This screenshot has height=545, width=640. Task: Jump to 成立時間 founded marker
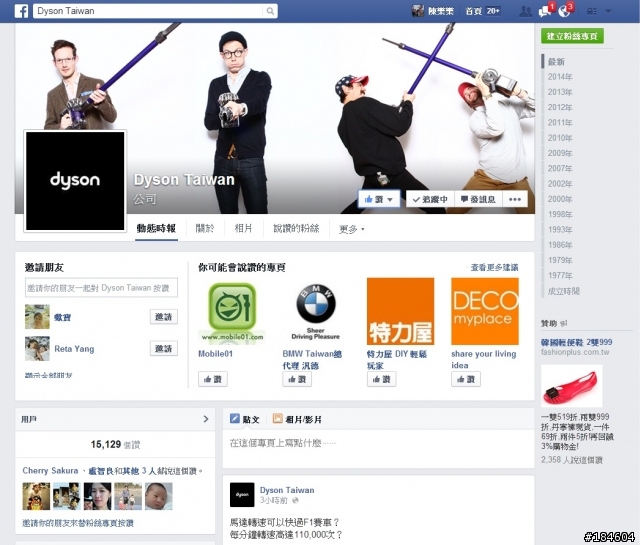564,291
